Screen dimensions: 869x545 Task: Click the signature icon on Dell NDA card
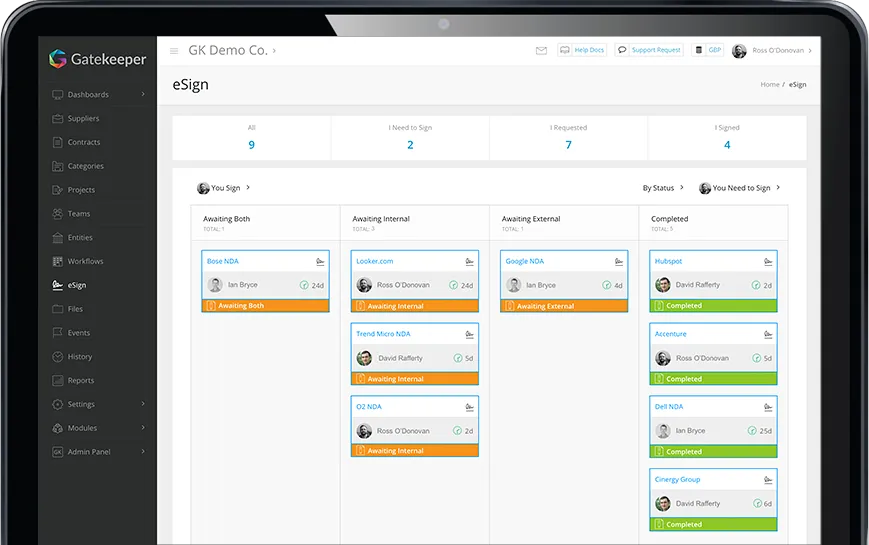(768, 407)
